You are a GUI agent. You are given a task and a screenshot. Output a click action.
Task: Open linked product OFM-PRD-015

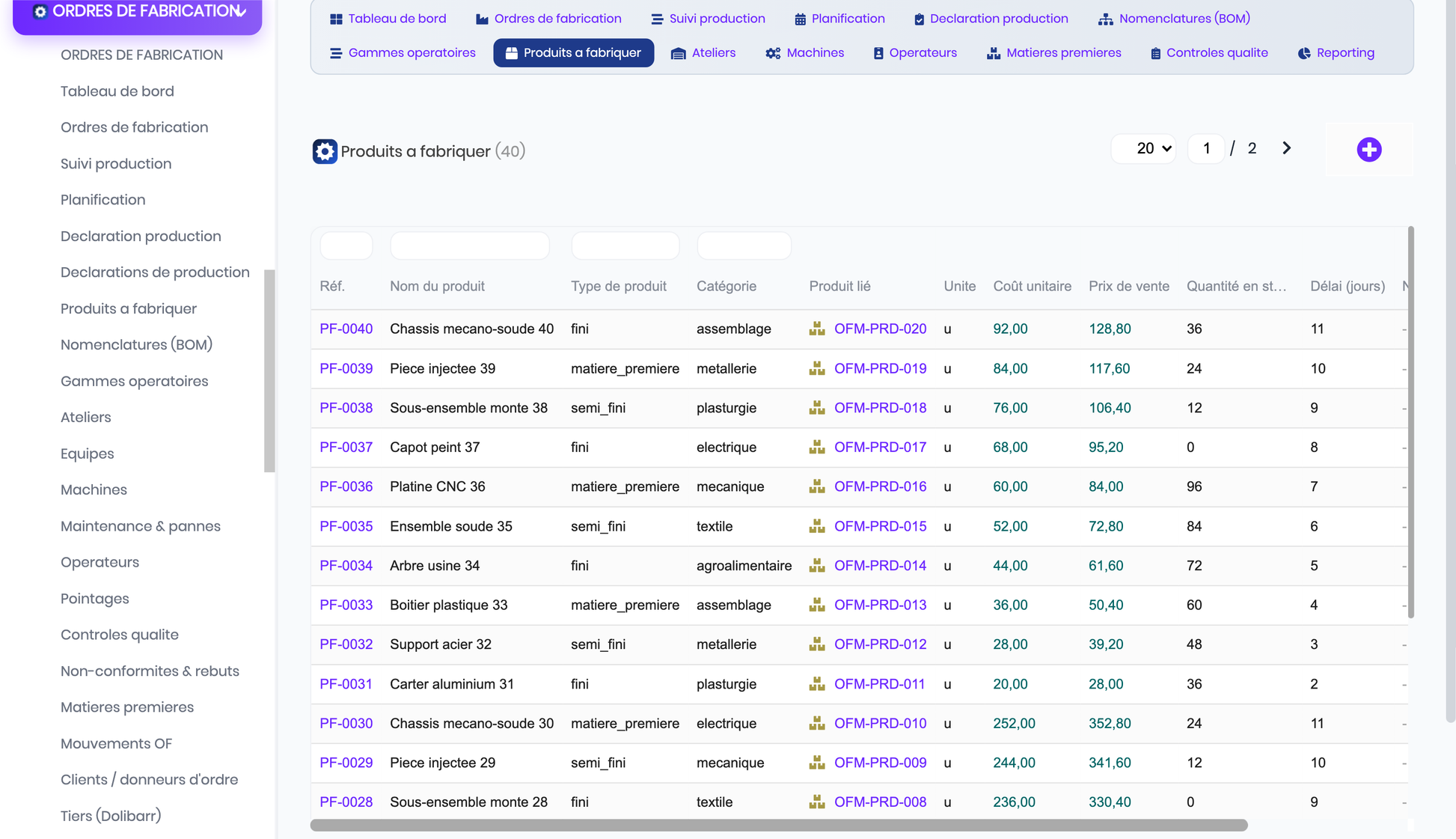[x=880, y=526]
